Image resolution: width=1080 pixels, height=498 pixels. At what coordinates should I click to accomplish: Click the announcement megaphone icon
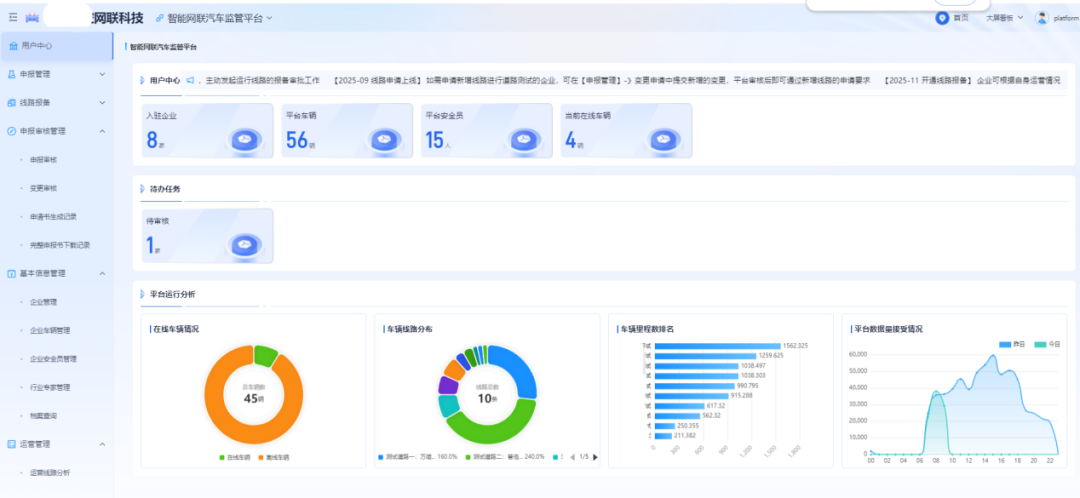point(189,81)
